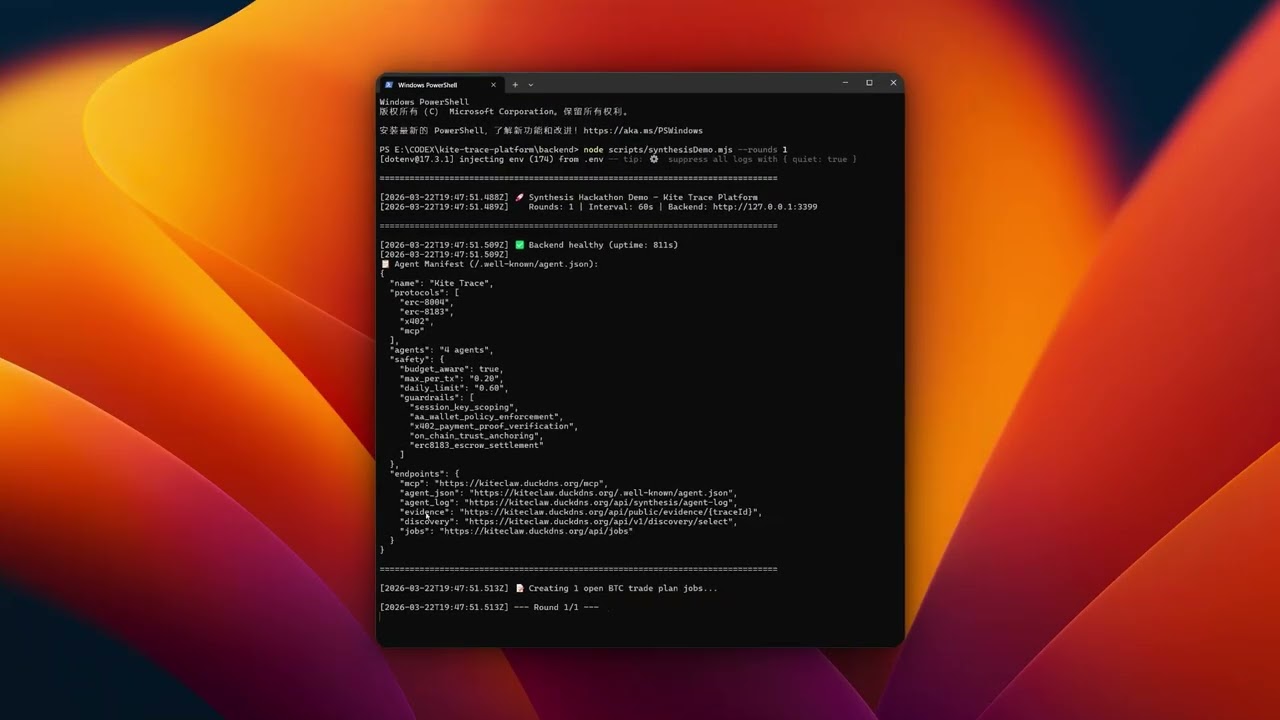Image resolution: width=1280 pixels, height=720 pixels.
Task: Click the '--- Round 1/1 ---' log line
Action: click(x=556, y=607)
